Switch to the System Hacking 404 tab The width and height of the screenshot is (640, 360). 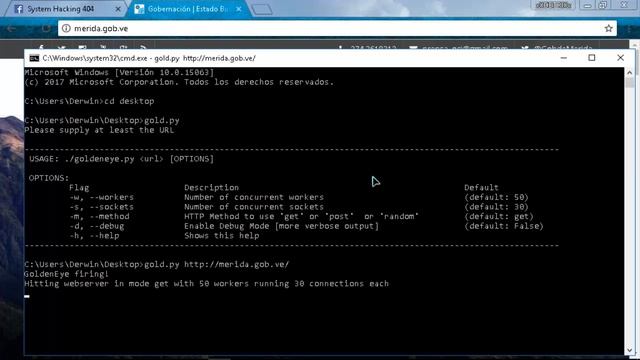coord(61,9)
